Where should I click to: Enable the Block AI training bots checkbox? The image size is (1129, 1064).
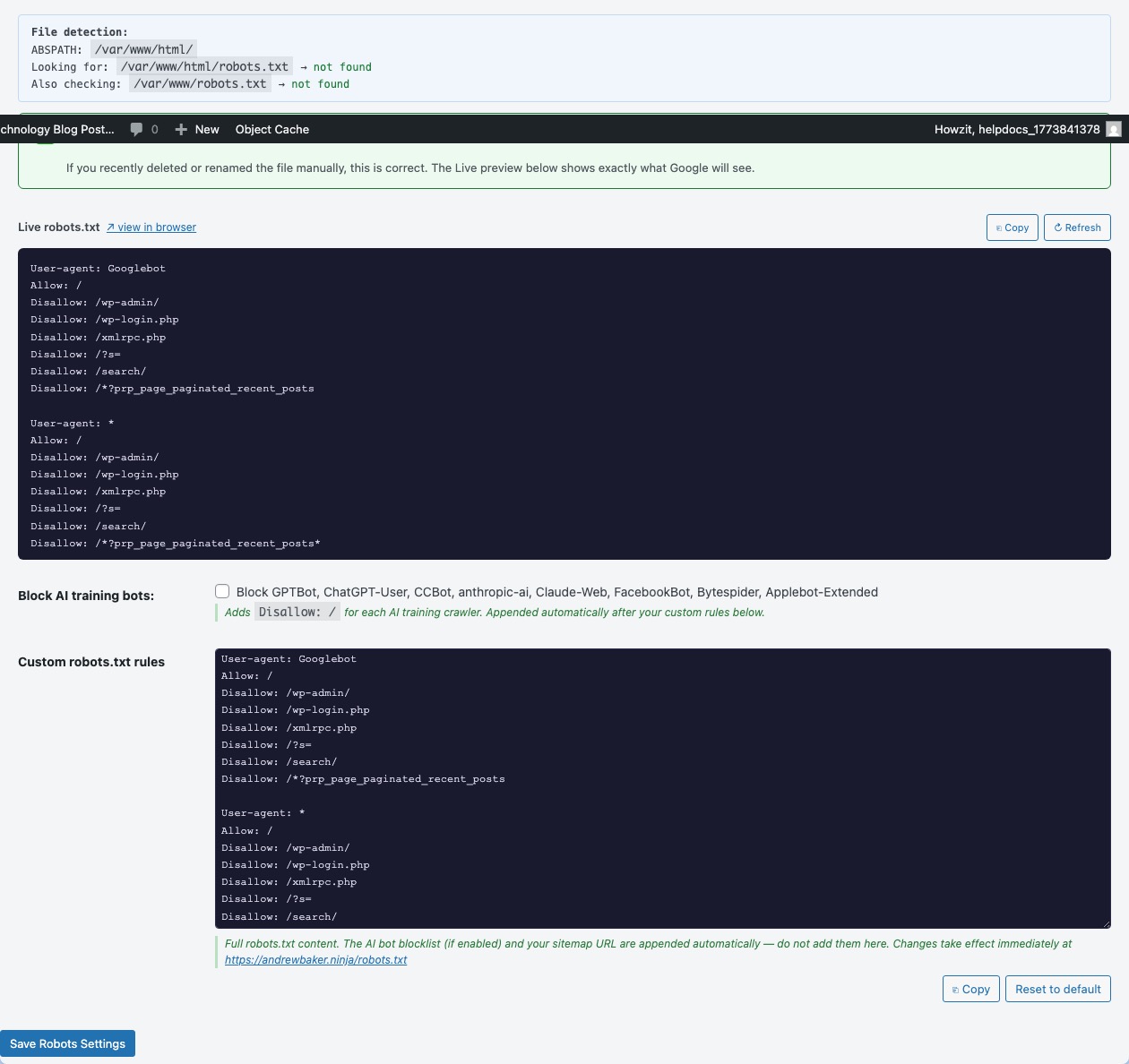point(222,591)
